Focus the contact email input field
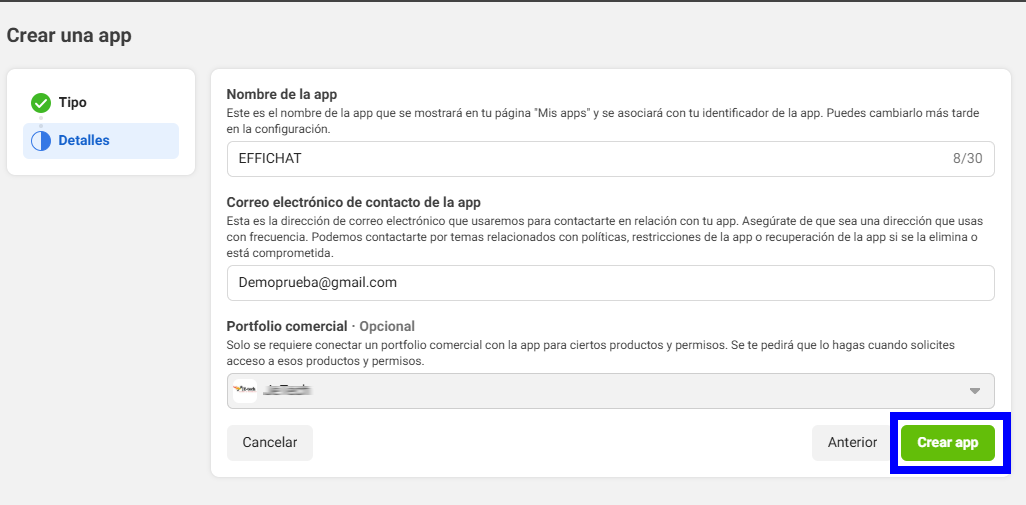Viewport: 1026px width, 505px height. pyautogui.click(x=610, y=283)
